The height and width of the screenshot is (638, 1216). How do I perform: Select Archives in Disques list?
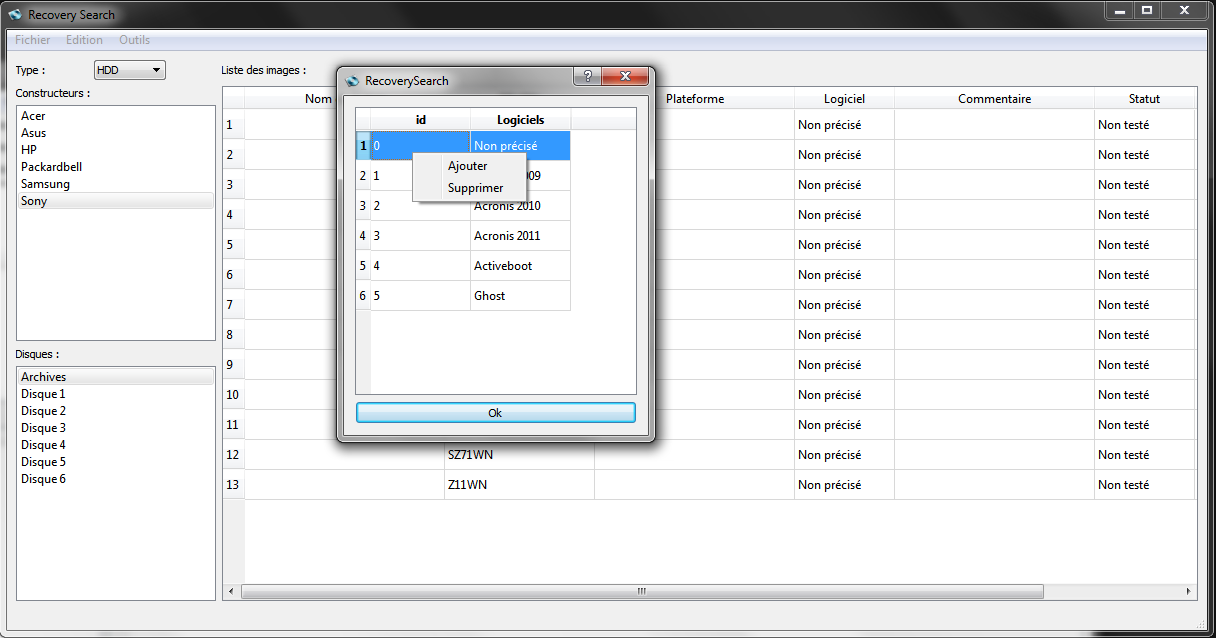point(43,377)
